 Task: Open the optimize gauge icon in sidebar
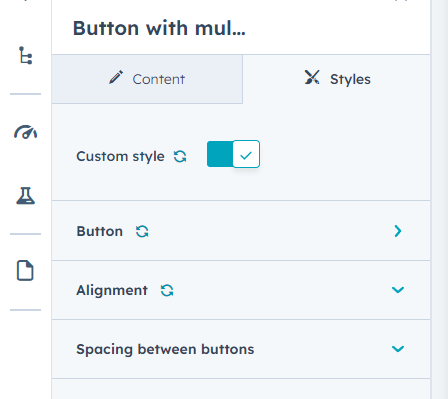25,132
